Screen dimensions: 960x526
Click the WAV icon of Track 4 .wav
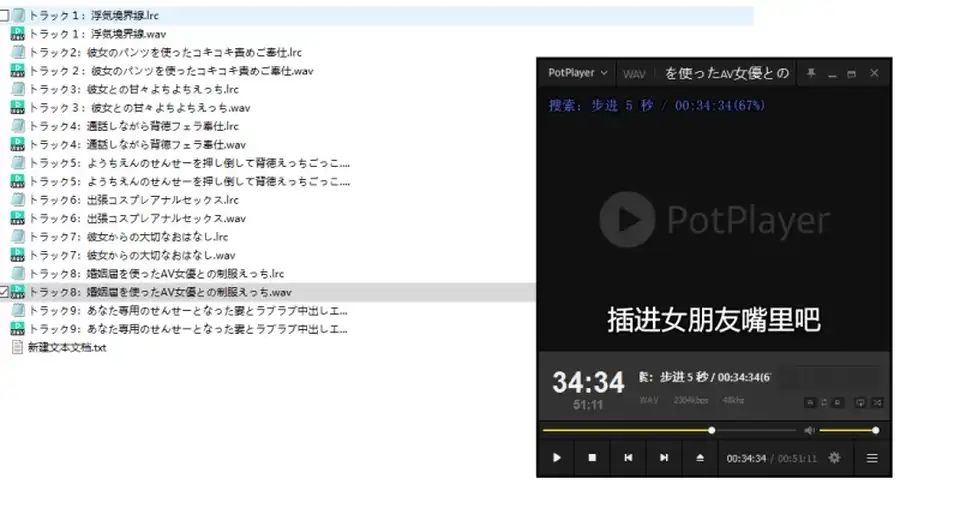(18, 145)
